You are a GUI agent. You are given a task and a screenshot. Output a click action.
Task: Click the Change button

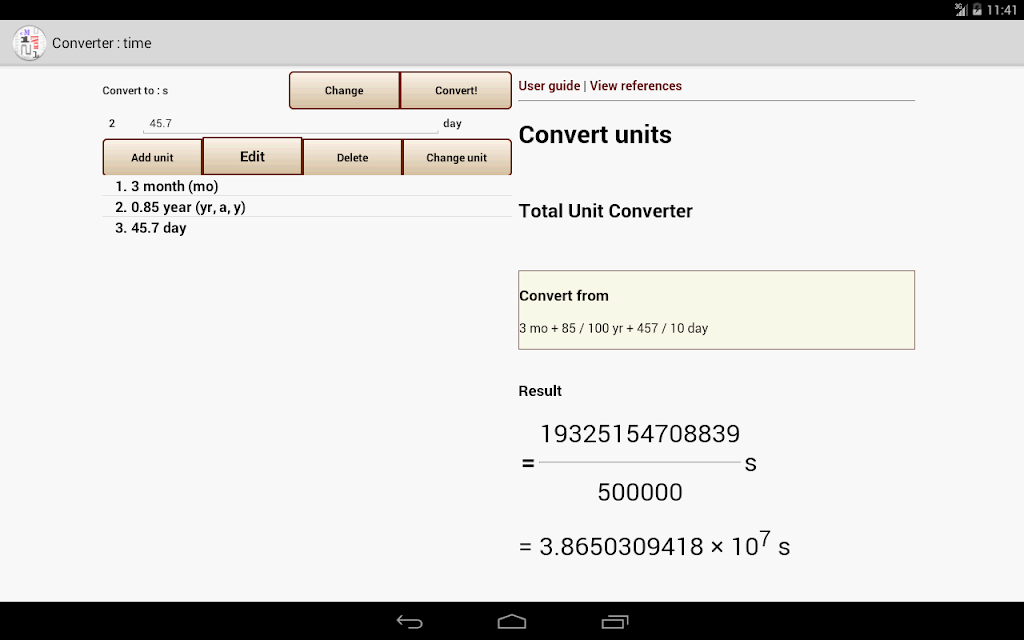(x=344, y=90)
